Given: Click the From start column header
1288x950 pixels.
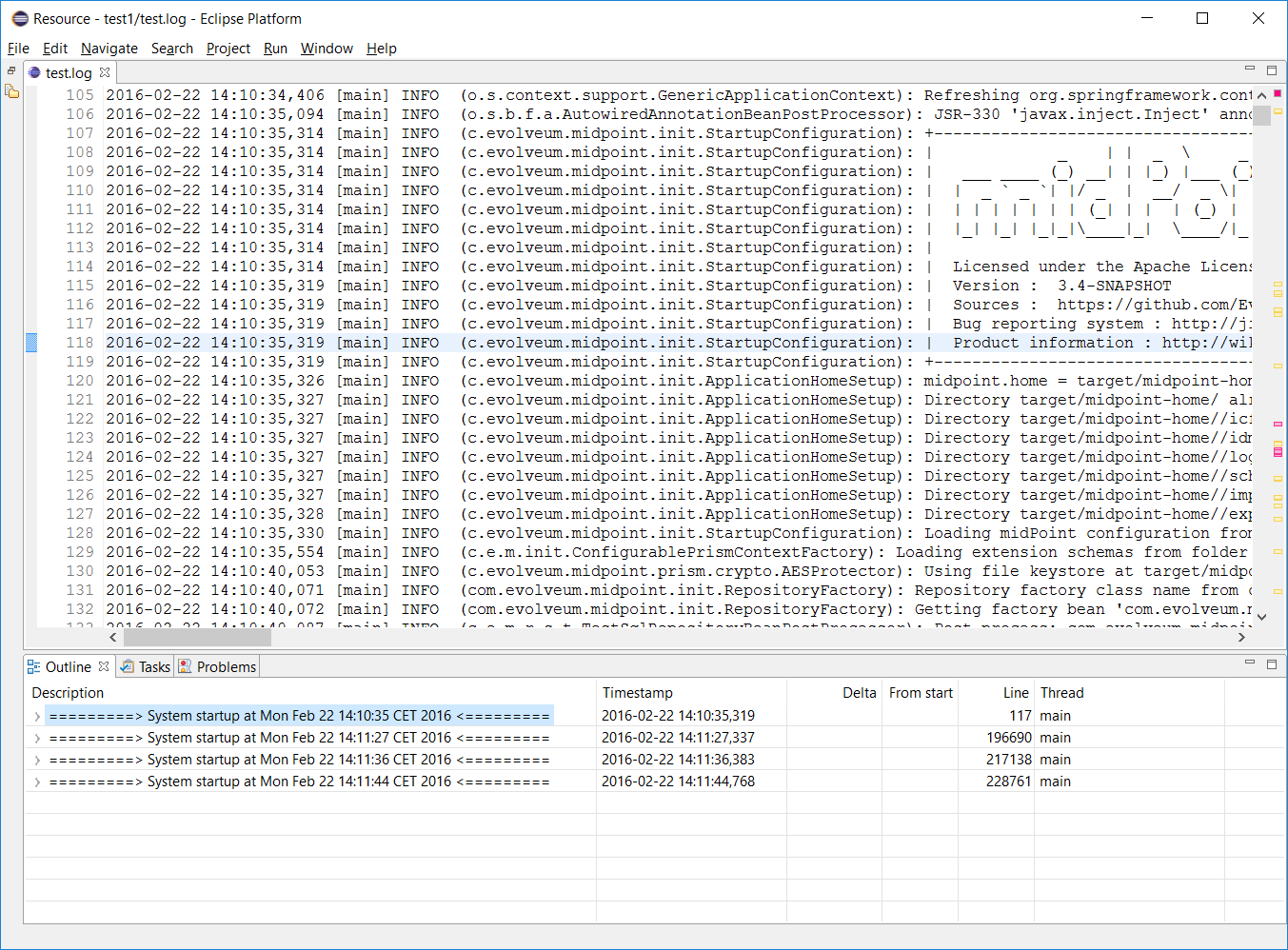Looking at the screenshot, I should coord(920,693).
